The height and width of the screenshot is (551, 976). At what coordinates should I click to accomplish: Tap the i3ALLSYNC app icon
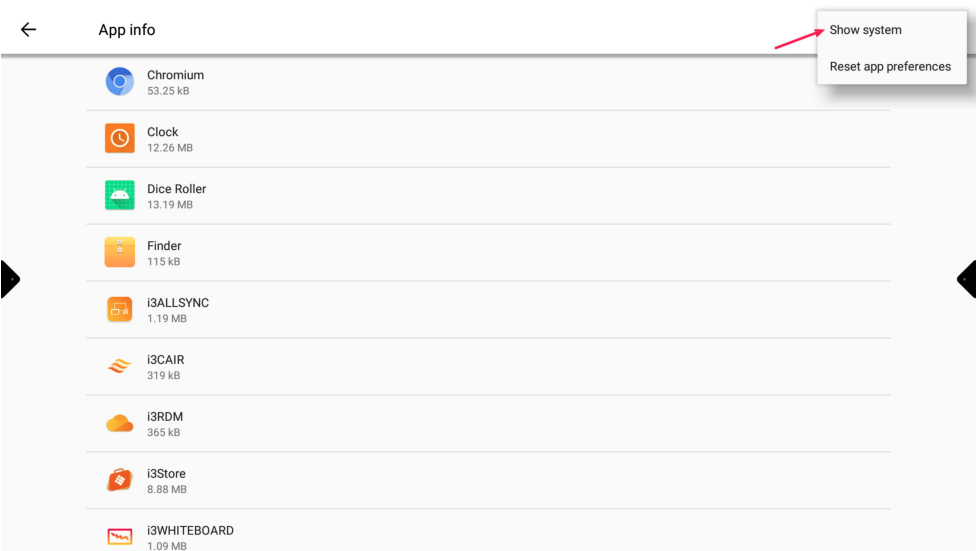click(x=120, y=310)
